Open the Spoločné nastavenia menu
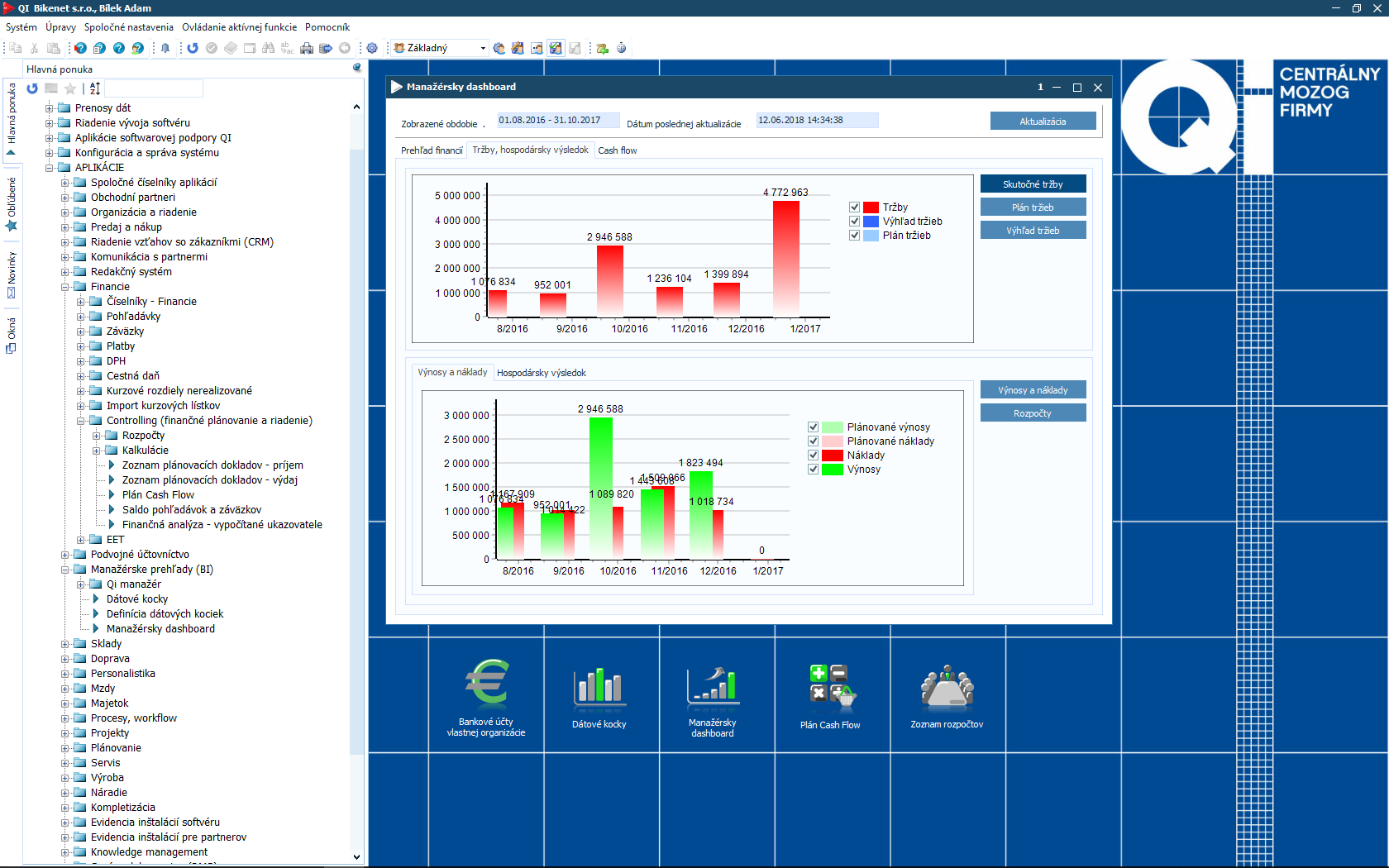This screenshot has height=868, width=1389. 128,27
